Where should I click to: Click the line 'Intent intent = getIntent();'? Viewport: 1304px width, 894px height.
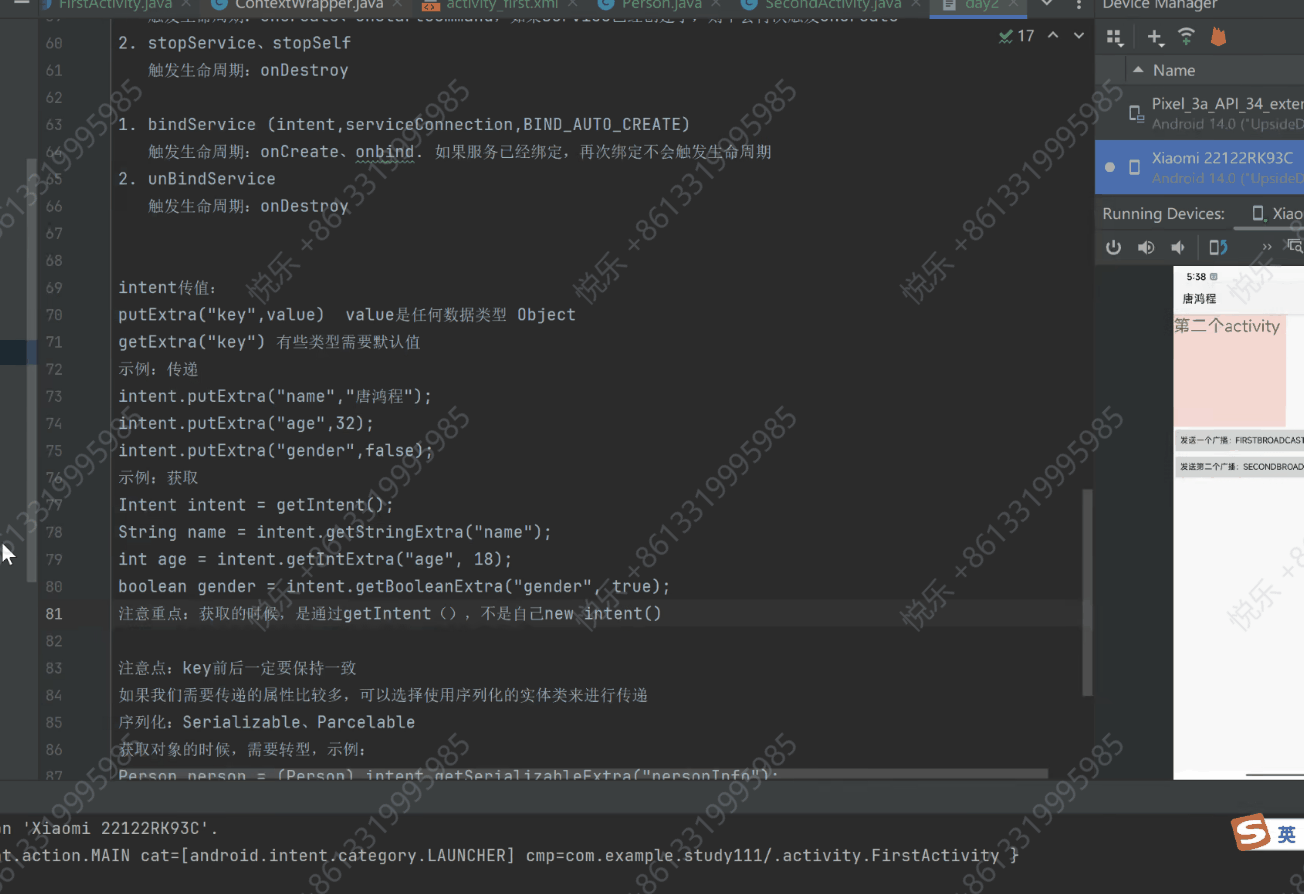pos(256,505)
